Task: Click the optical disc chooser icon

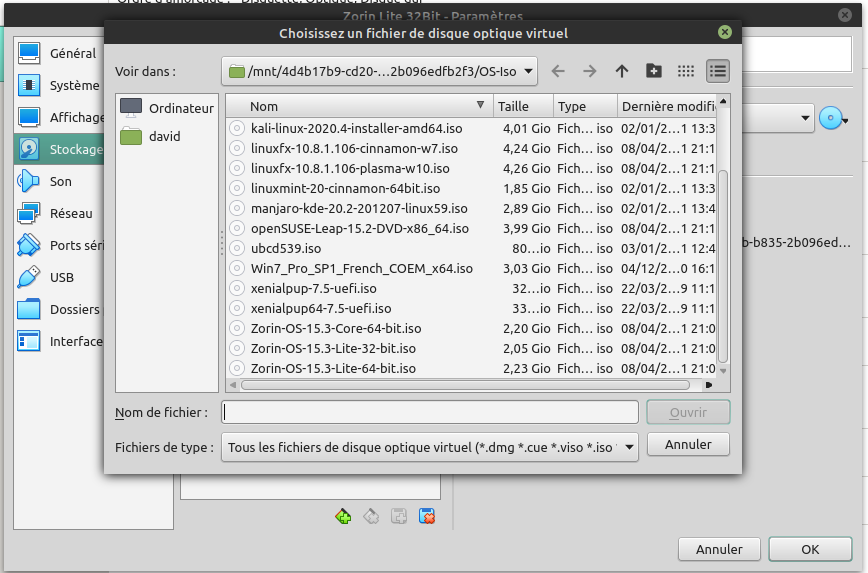Action: 832,119
